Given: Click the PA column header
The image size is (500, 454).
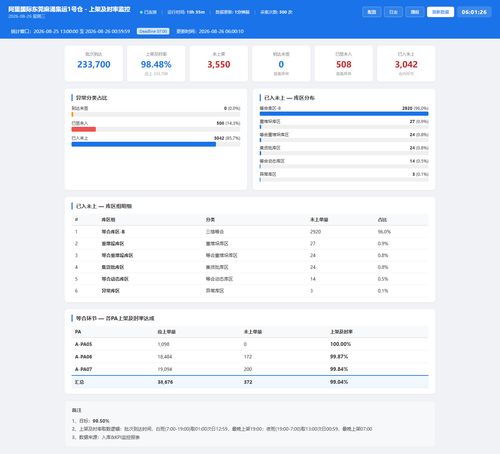Looking at the screenshot, I should point(78,332).
